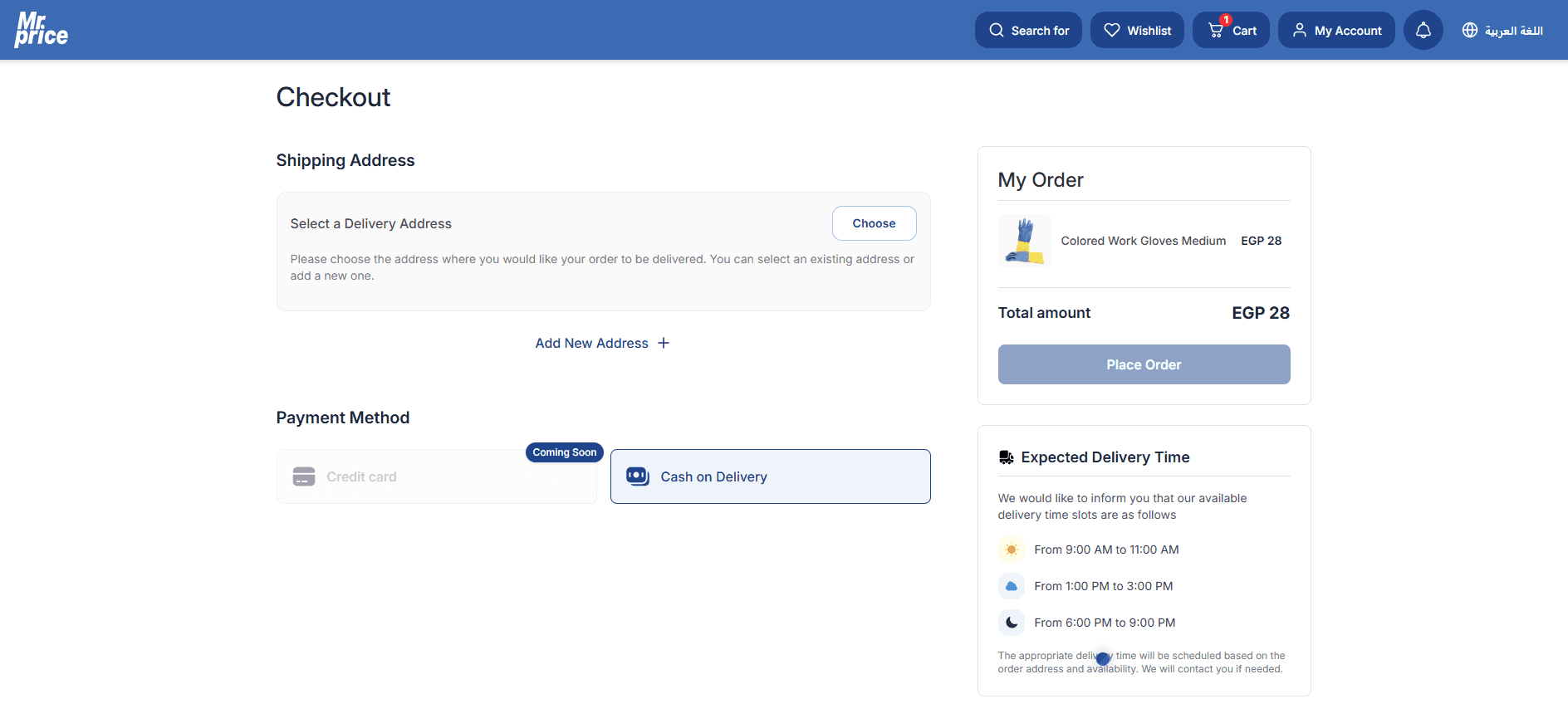1568x723 pixels.
Task: Open the Cart
Action: pyautogui.click(x=1231, y=31)
